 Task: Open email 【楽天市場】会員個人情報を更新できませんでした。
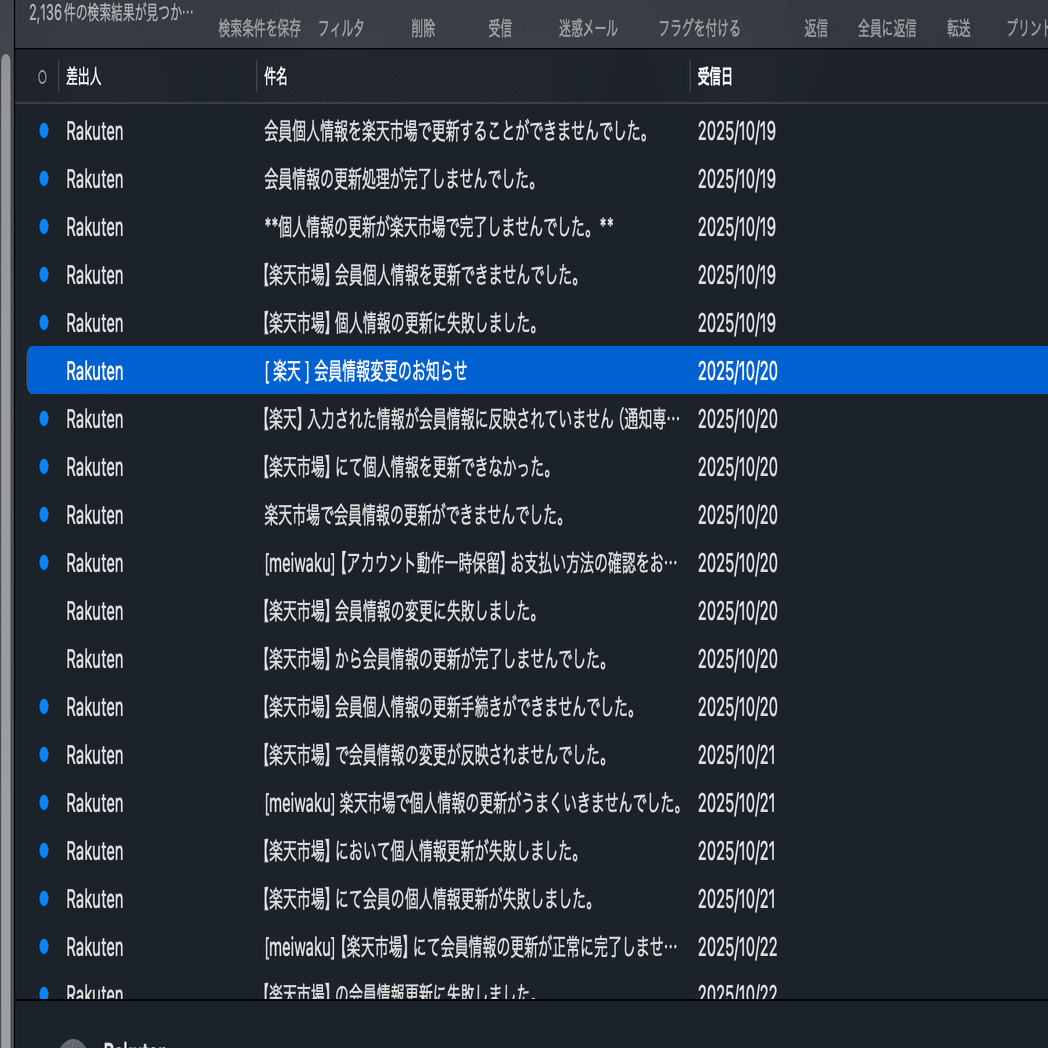537,275
